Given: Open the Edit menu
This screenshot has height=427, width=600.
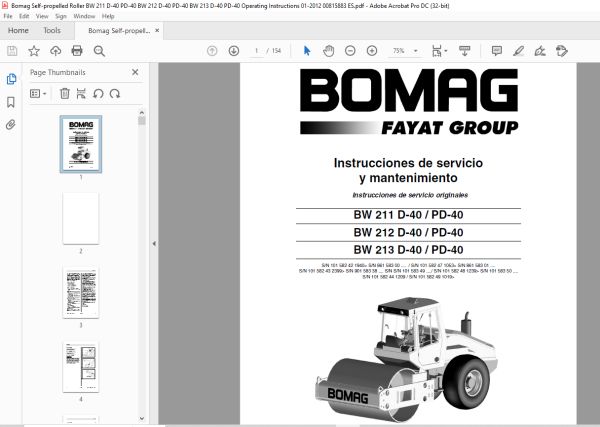Looking at the screenshot, I should pyautogui.click(x=24, y=16).
